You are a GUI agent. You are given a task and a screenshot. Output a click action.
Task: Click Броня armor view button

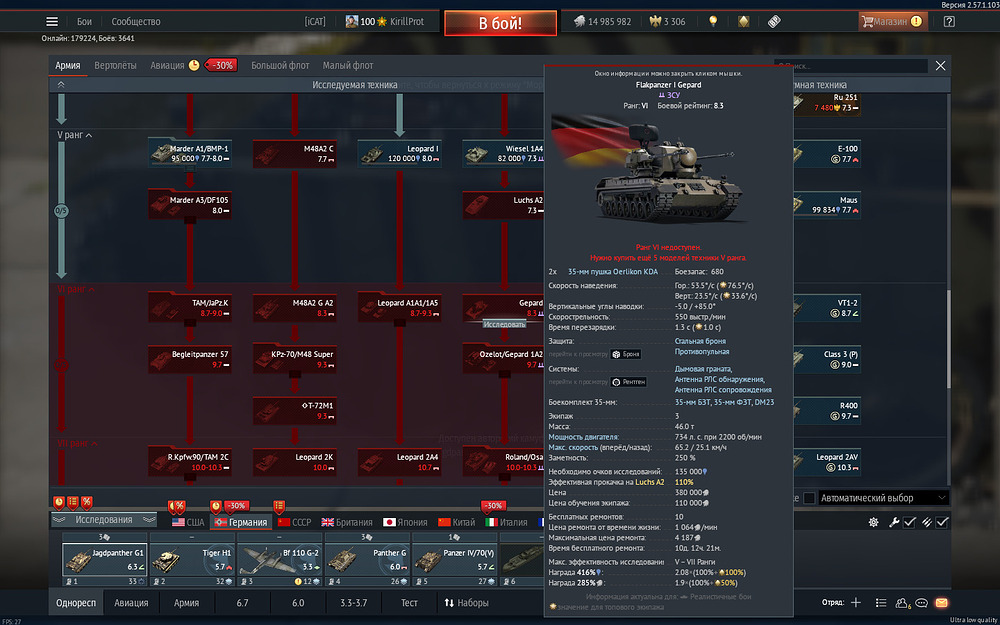[625, 354]
